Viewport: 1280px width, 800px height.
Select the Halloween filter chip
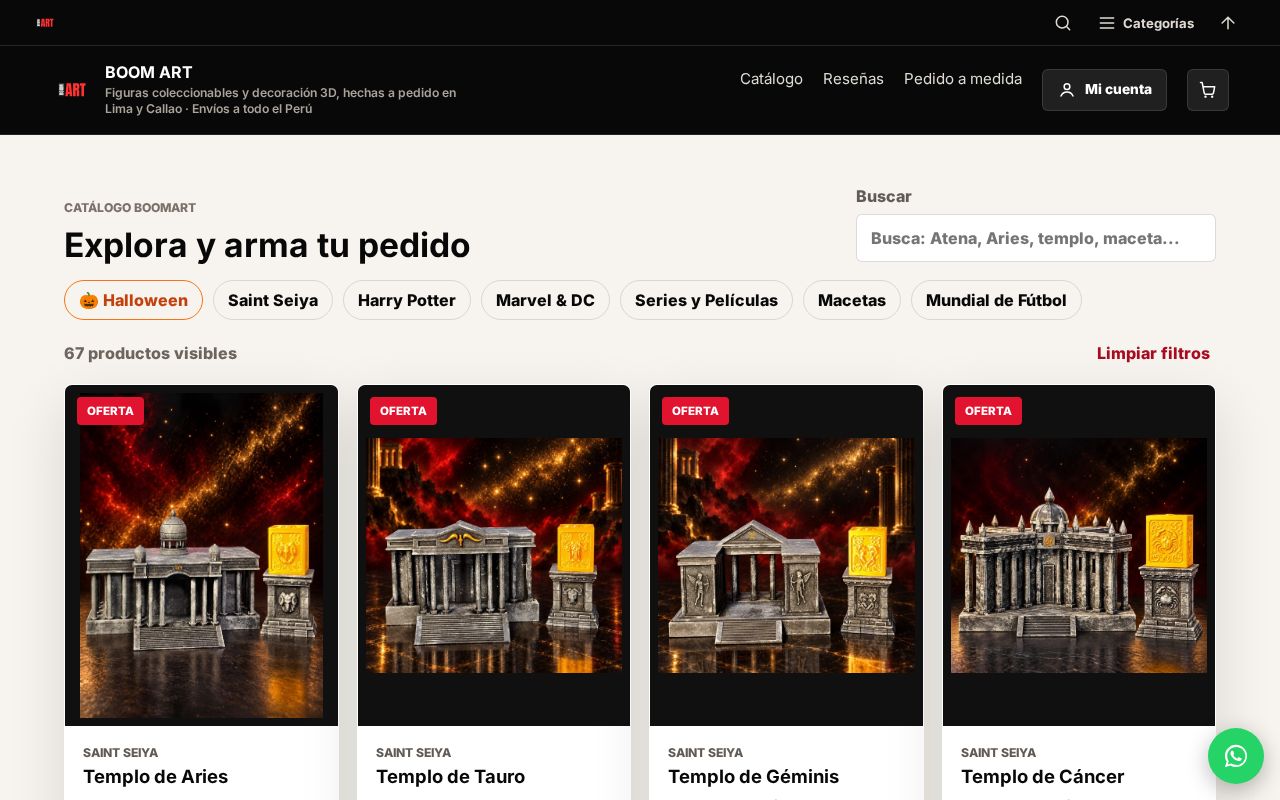(x=133, y=300)
